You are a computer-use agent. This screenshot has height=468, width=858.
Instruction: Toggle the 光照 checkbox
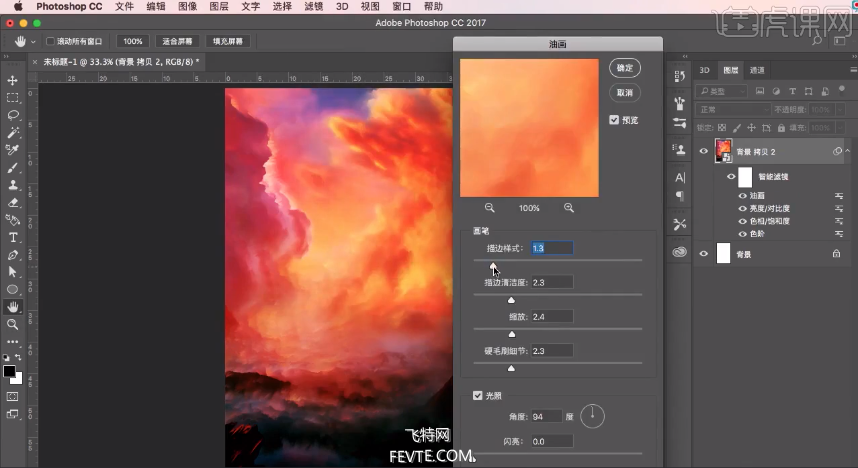478,395
